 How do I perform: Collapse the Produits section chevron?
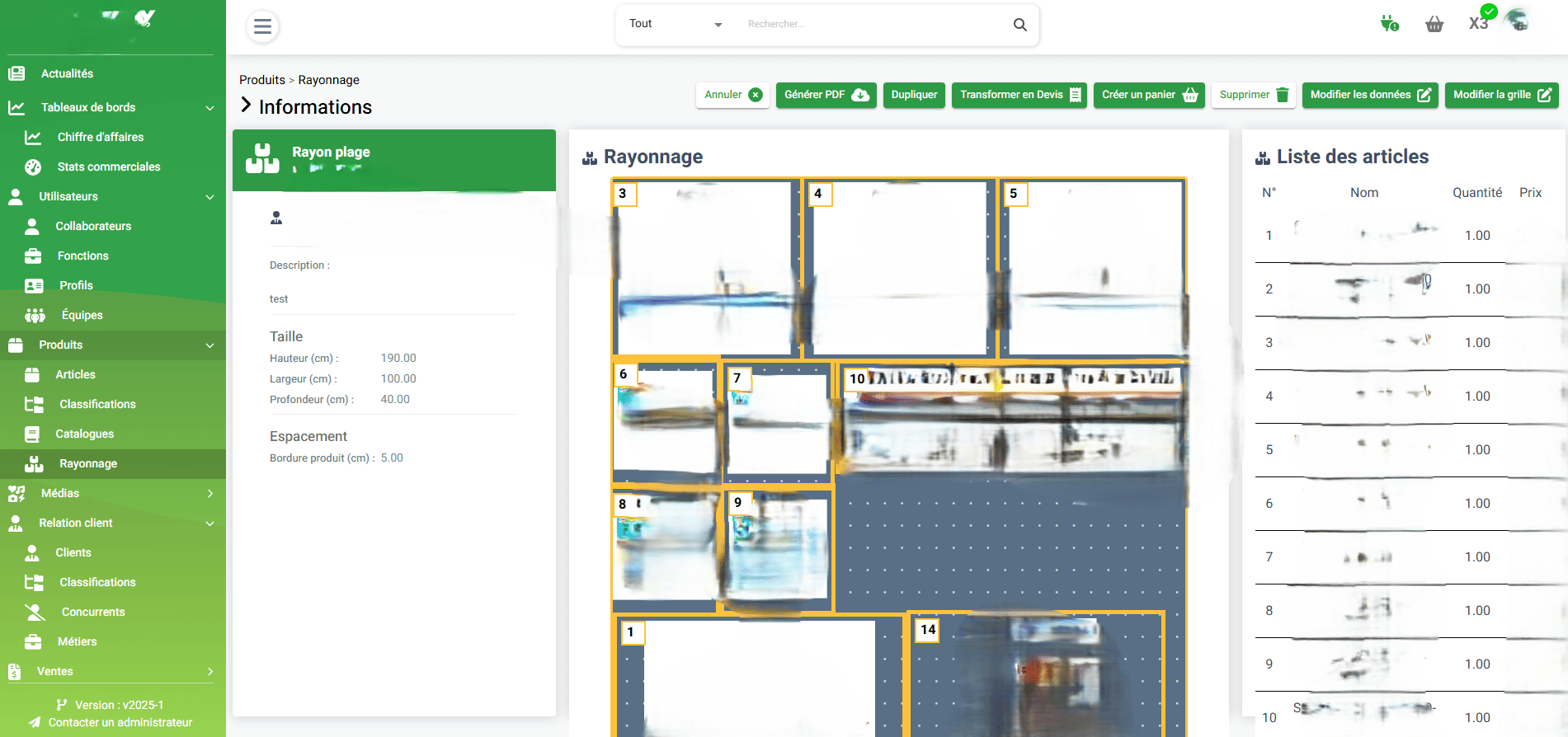[210, 345]
